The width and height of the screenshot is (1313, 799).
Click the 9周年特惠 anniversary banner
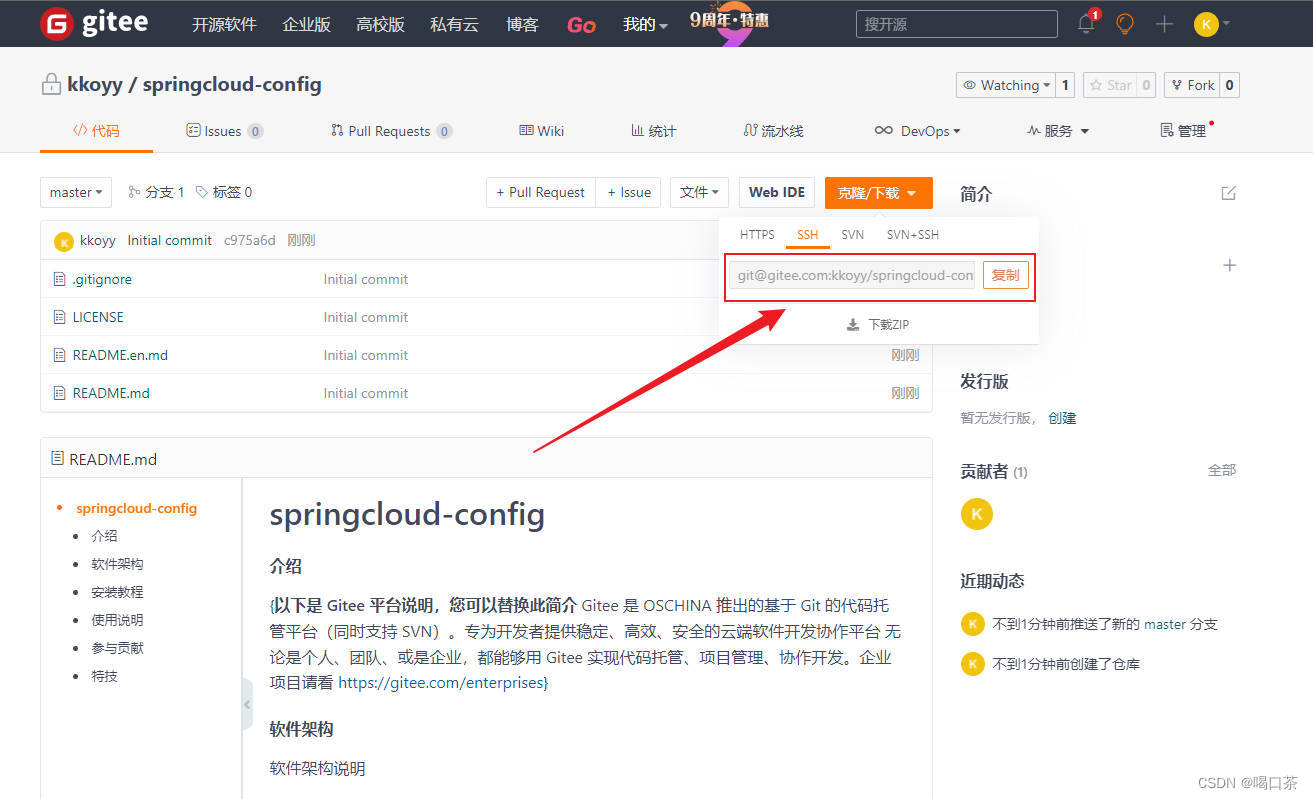[729, 22]
